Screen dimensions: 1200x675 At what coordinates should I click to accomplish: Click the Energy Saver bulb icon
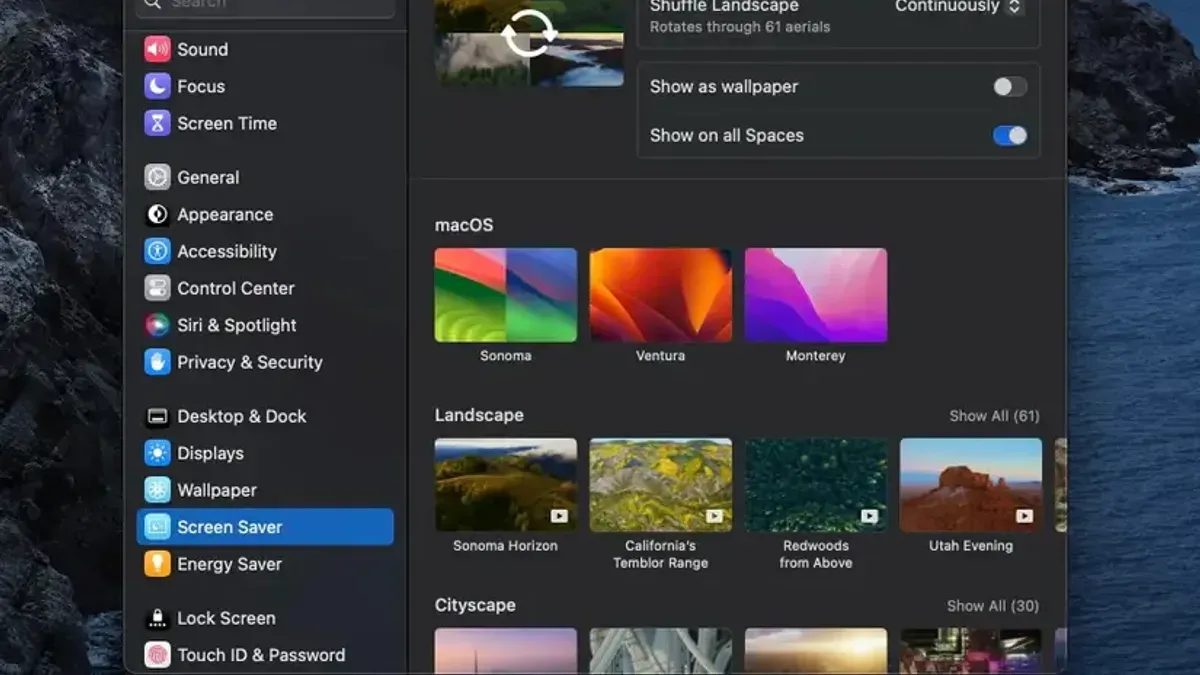pyautogui.click(x=157, y=564)
